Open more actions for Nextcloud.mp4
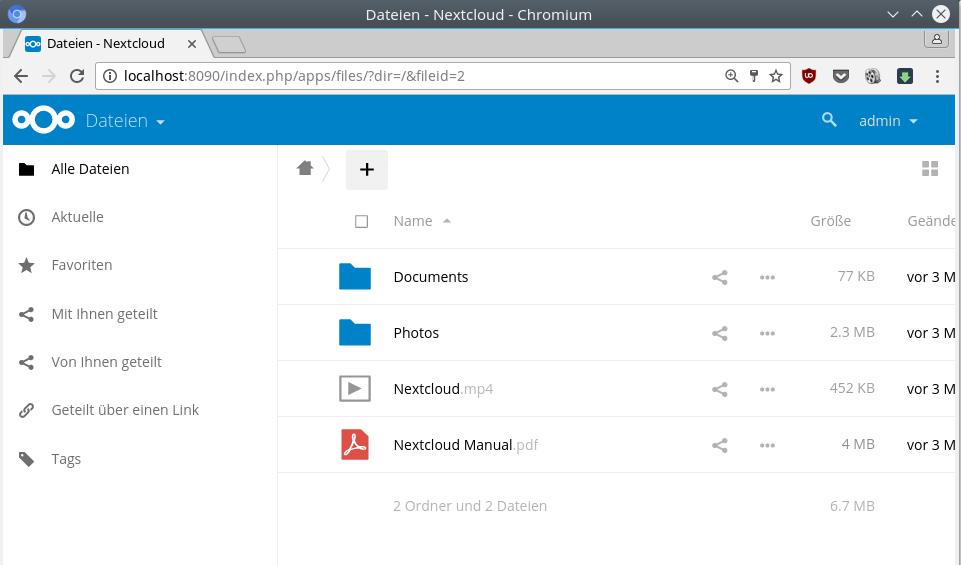The width and height of the screenshot is (961, 565). coord(767,389)
